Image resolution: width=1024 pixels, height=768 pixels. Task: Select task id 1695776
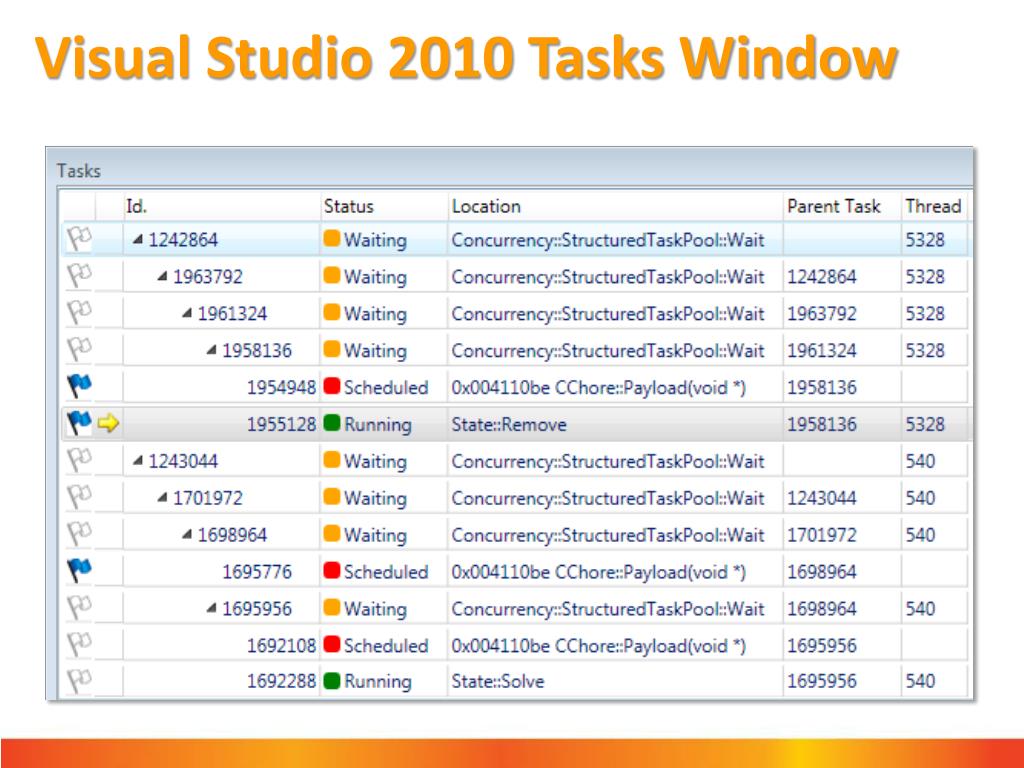tap(257, 571)
